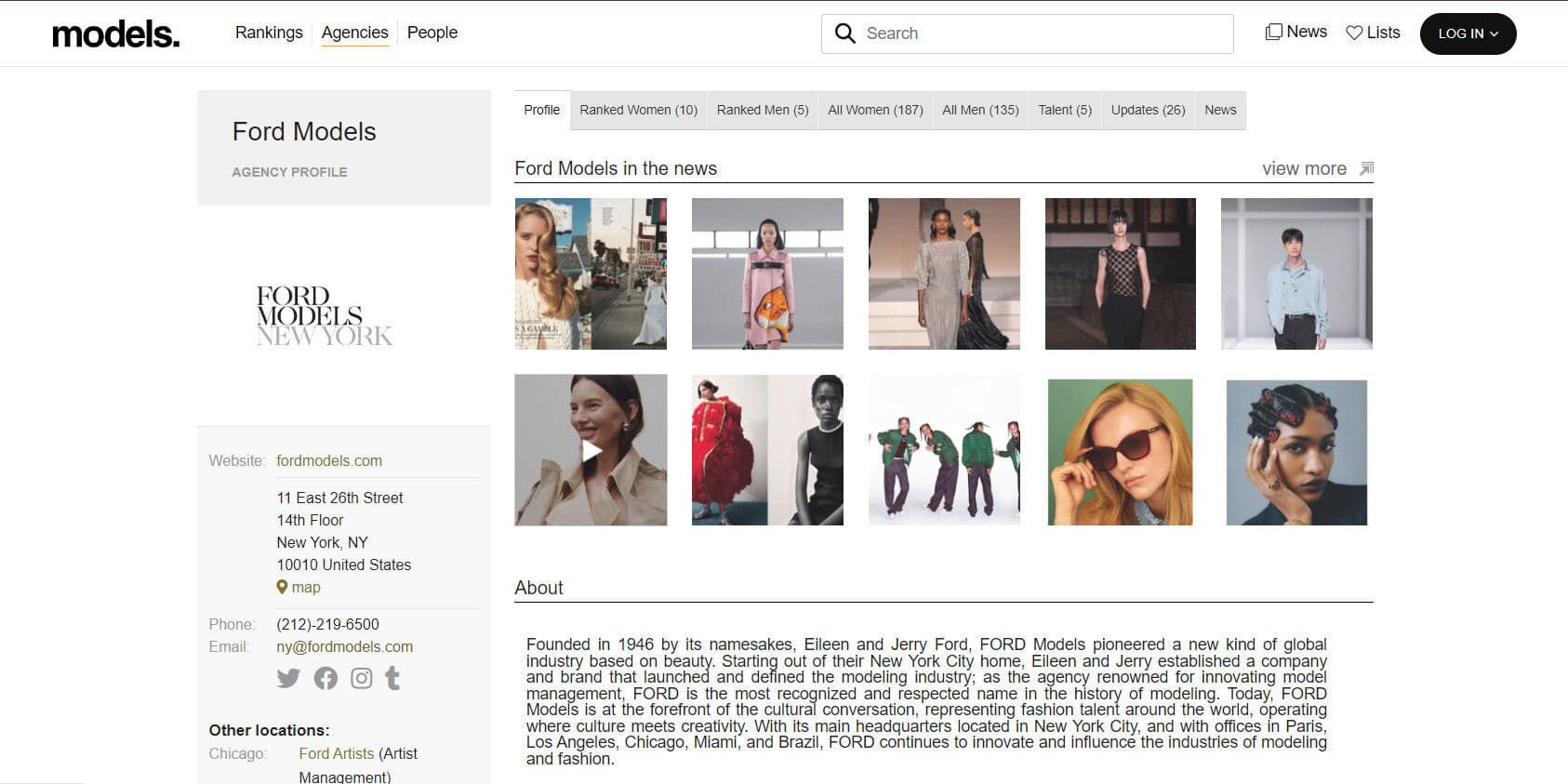This screenshot has height=784, width=1568.
Task: Open the gray gown runway thumbnail
Action: (x=944, y=273)
